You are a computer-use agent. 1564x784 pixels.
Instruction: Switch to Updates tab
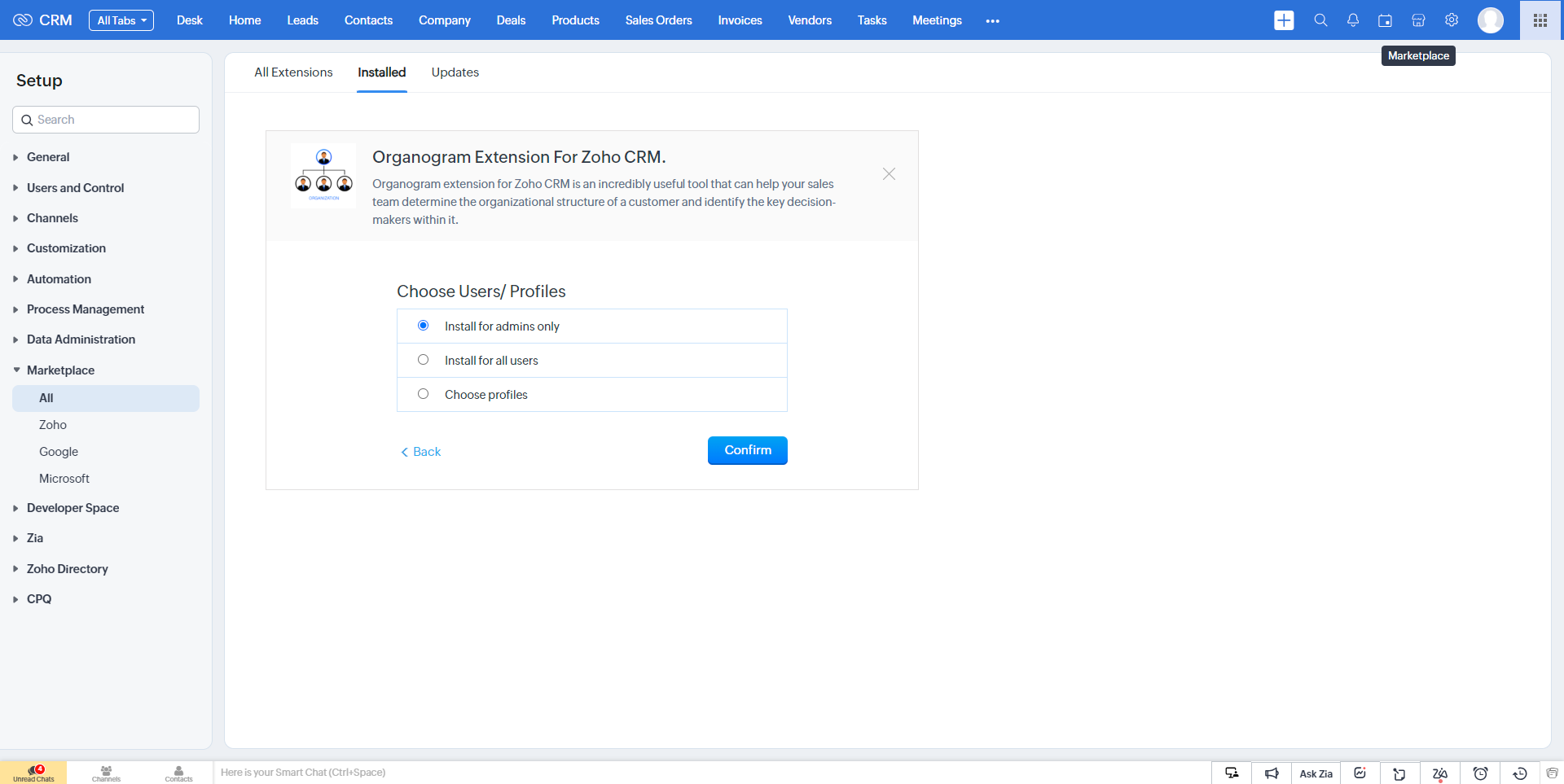pyautogui.click(x=455, y=72)
